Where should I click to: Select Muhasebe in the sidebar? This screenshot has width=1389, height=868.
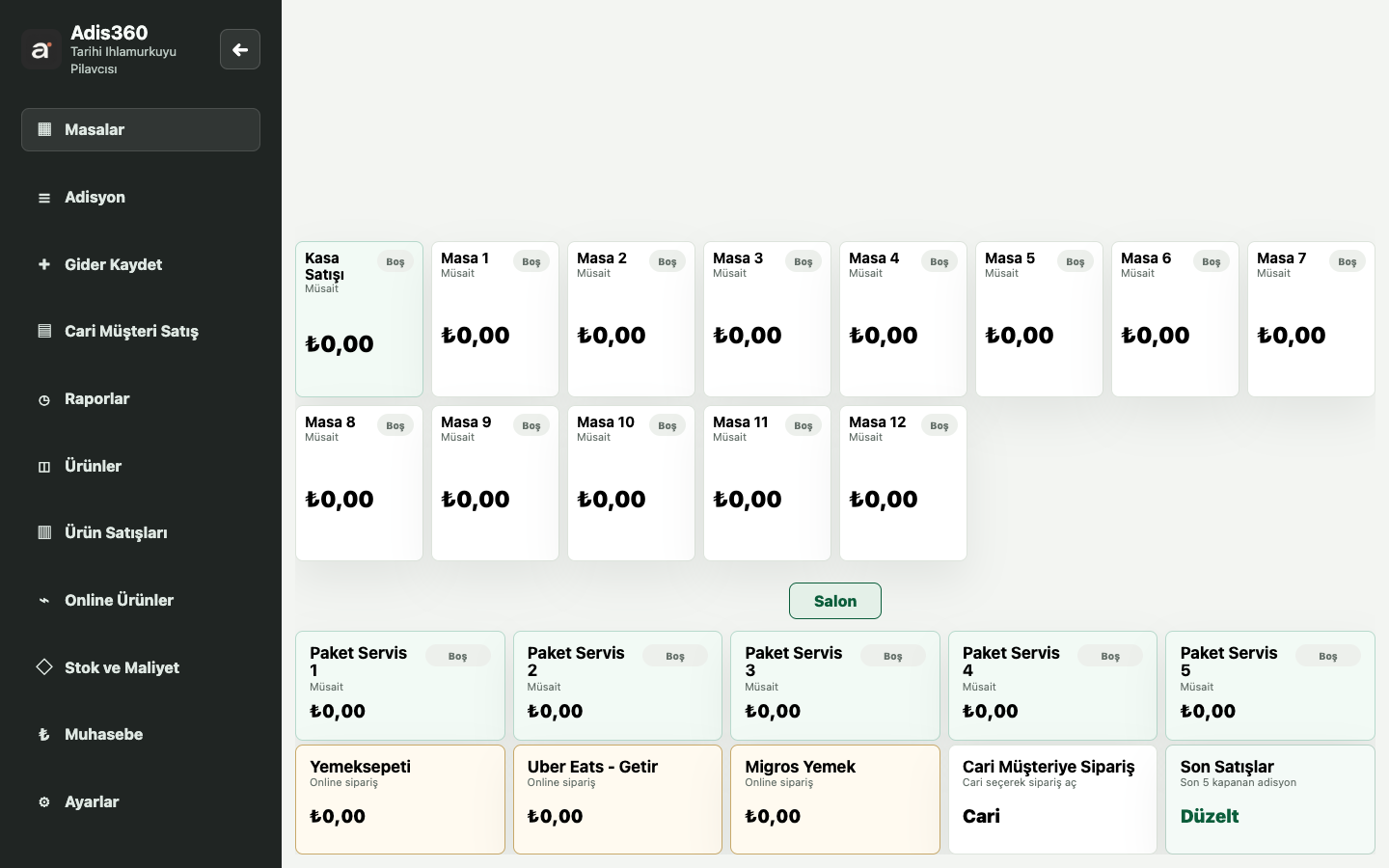(x=141, y=734)
